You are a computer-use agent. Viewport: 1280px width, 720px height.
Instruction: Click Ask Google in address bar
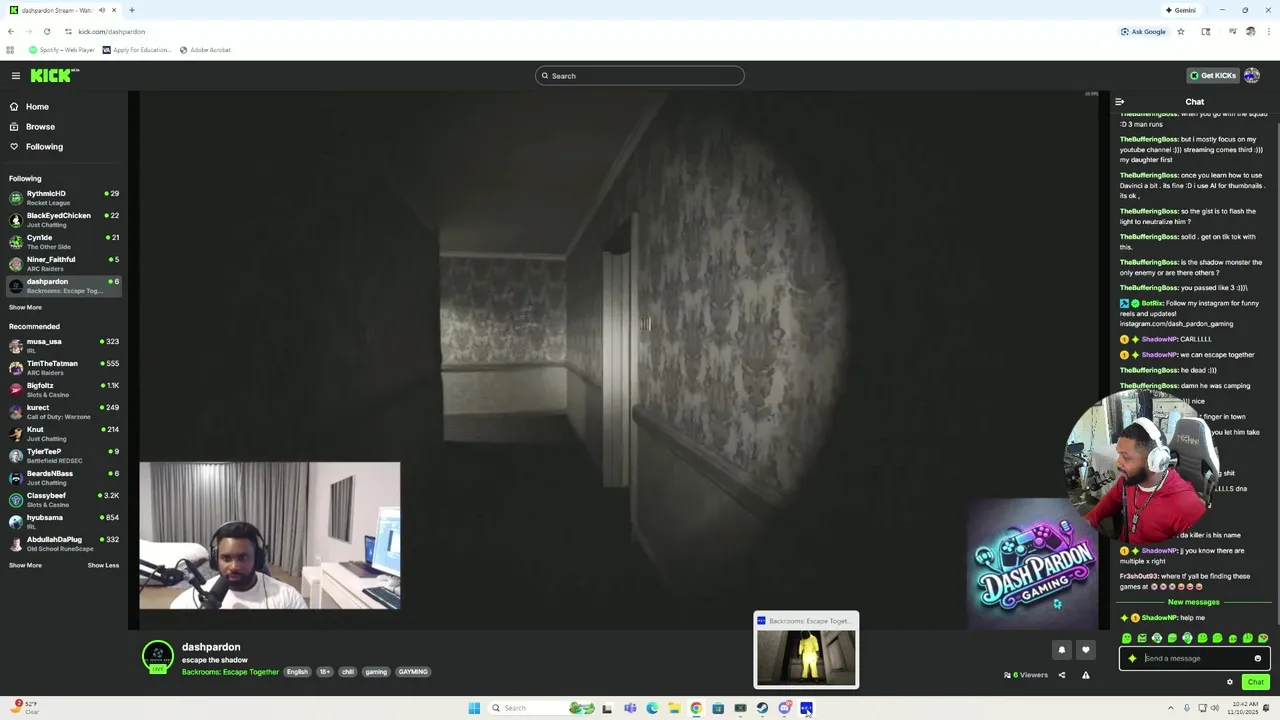tap(1143, 32)
